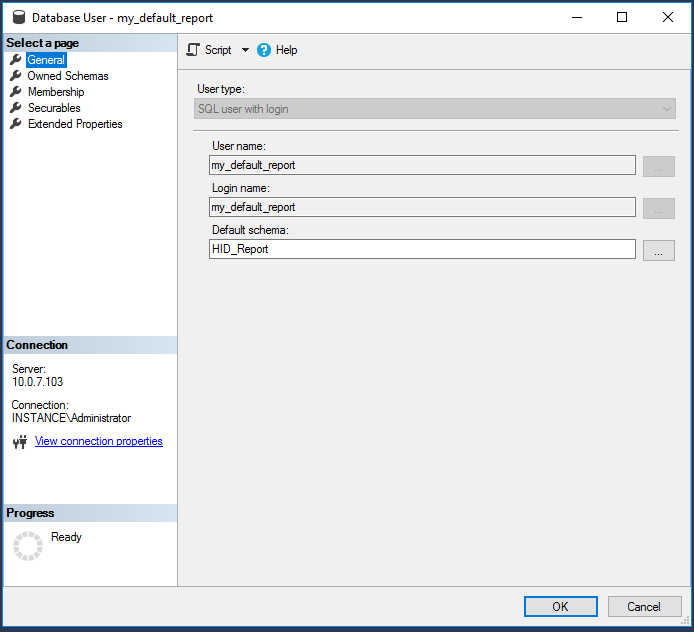Screen dimensions: 694x632
Task: Switch to the Membership page
Action: (56, 92)
